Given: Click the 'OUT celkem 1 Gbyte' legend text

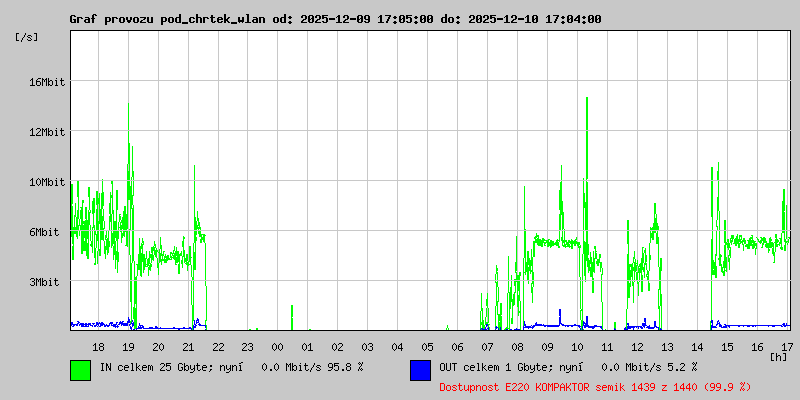Looking at the screenshot, I should point(495,367).
